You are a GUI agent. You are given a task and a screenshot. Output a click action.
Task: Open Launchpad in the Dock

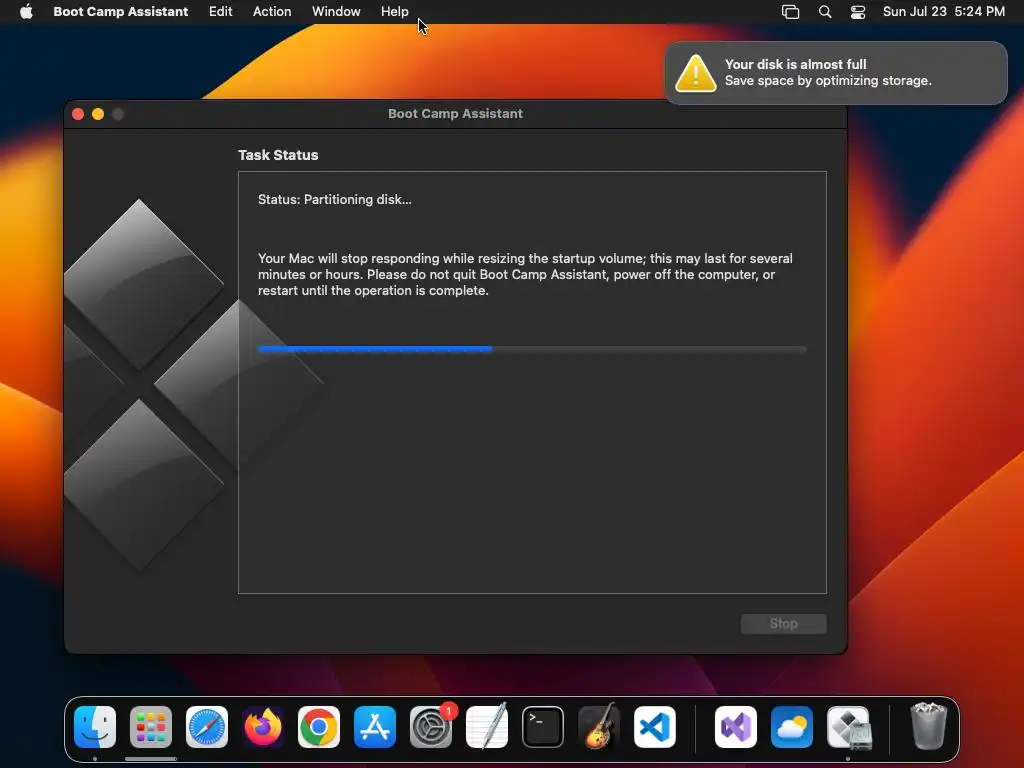click(x=151, y=727)
